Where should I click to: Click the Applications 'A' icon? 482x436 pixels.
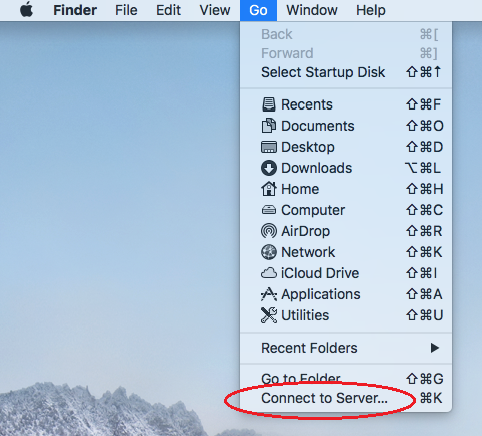click(x=269, y=294)
